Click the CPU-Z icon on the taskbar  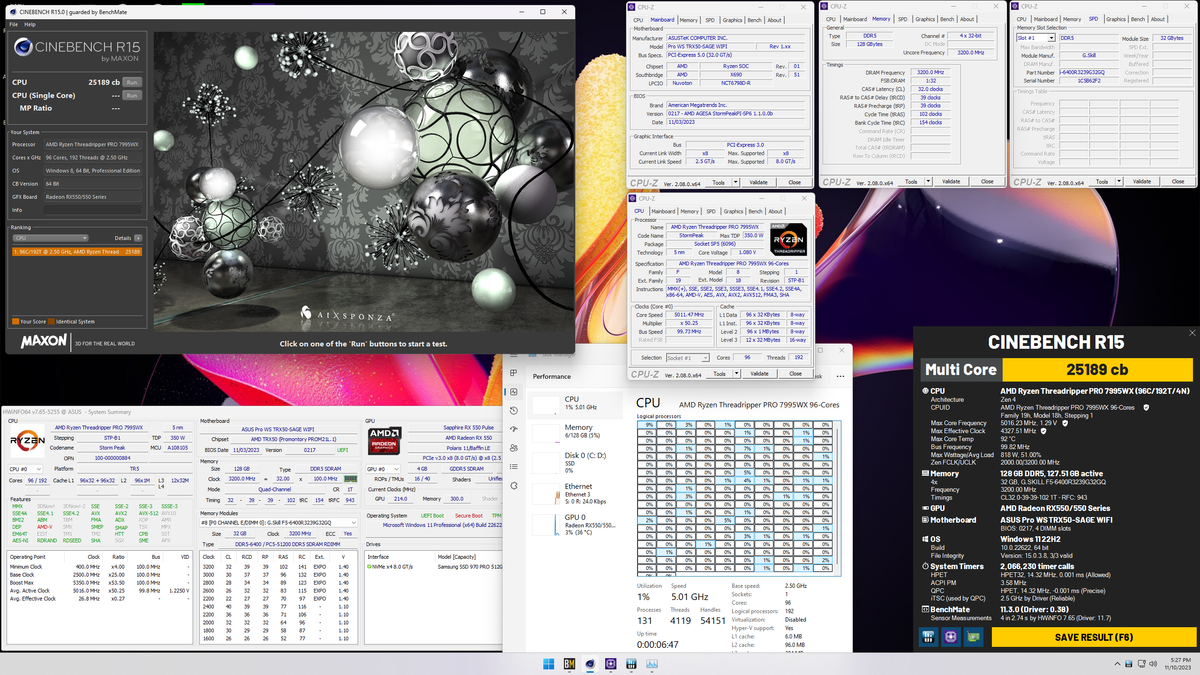pyautogui.click(x=611, y=663)
